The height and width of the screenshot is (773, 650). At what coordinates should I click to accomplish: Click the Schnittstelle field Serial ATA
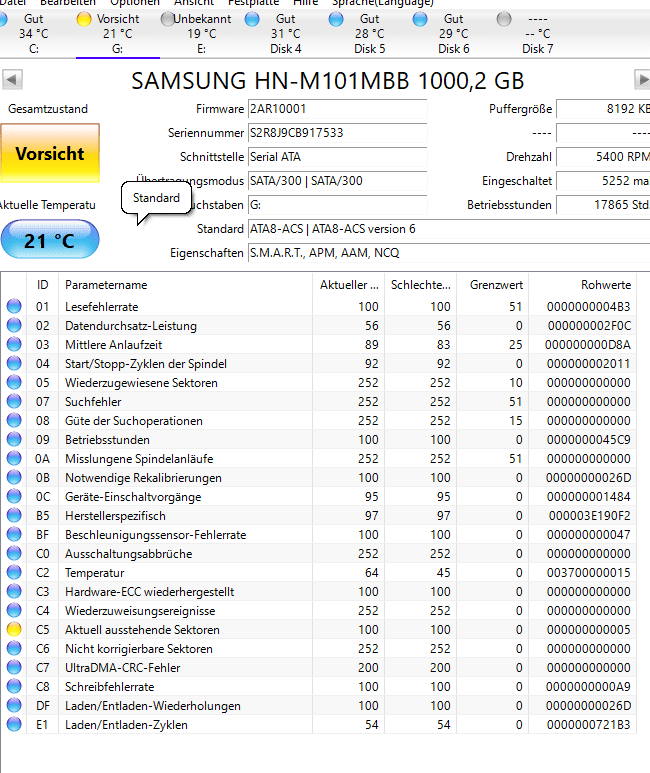[337, 157]
